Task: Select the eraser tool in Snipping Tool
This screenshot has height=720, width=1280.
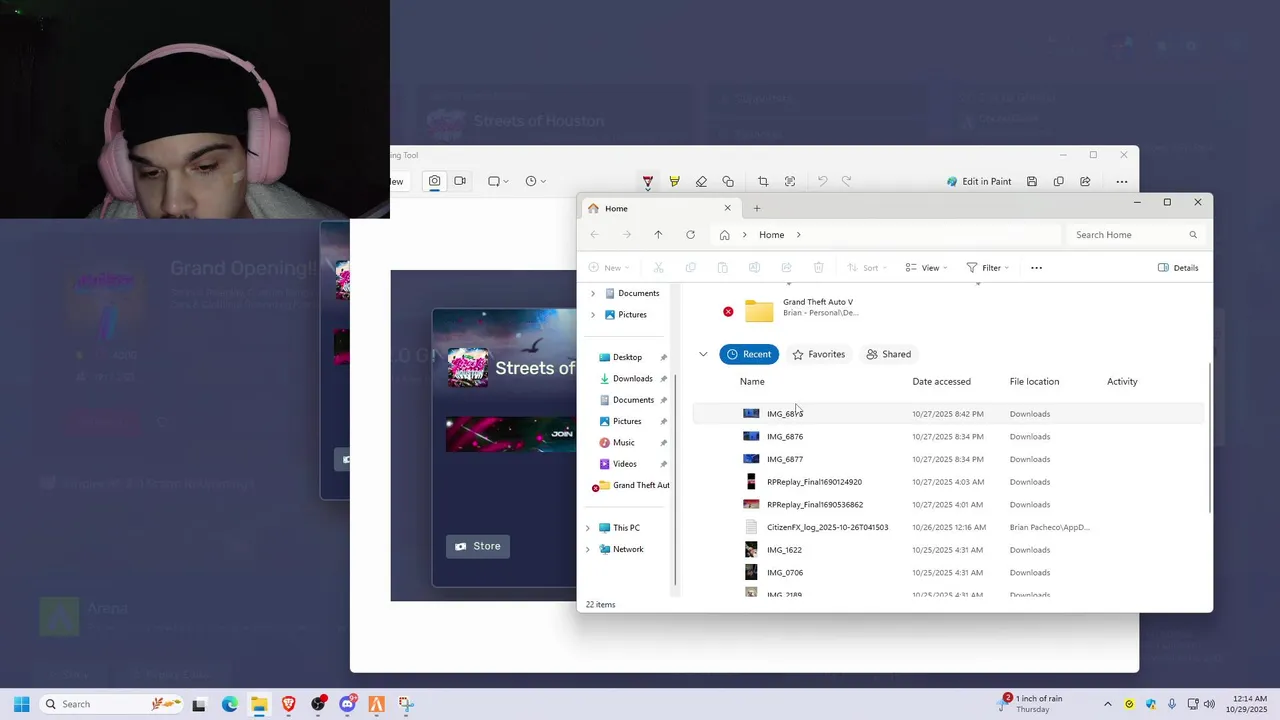Action: [701, 181]
